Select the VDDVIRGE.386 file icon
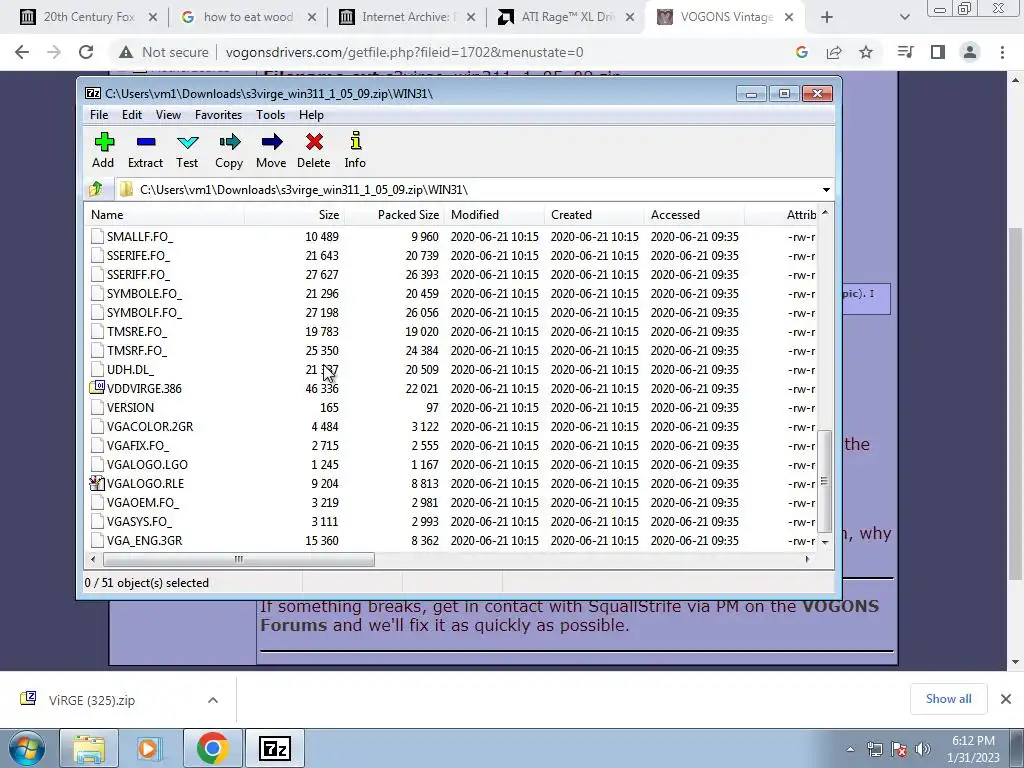The height and width of the screenshot is (768, 1024). click(x=97, y=388)
